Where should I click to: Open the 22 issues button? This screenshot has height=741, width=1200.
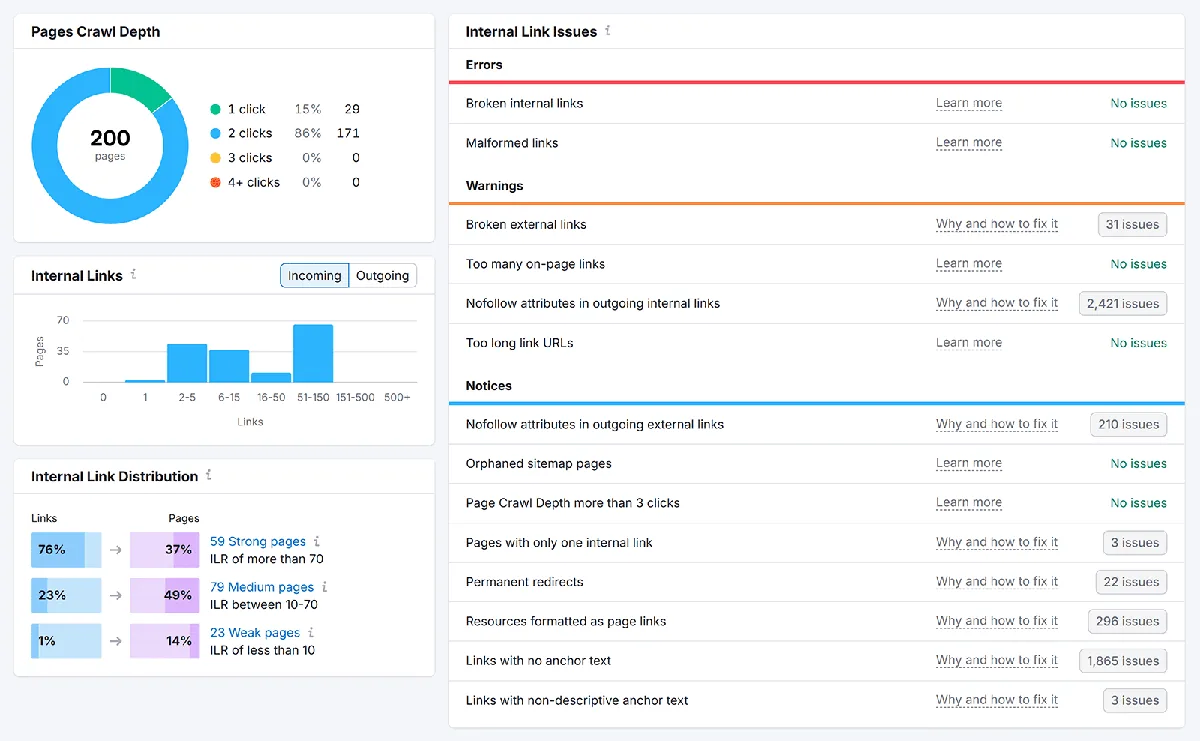pyautogui.click(x=1131, y=582)
